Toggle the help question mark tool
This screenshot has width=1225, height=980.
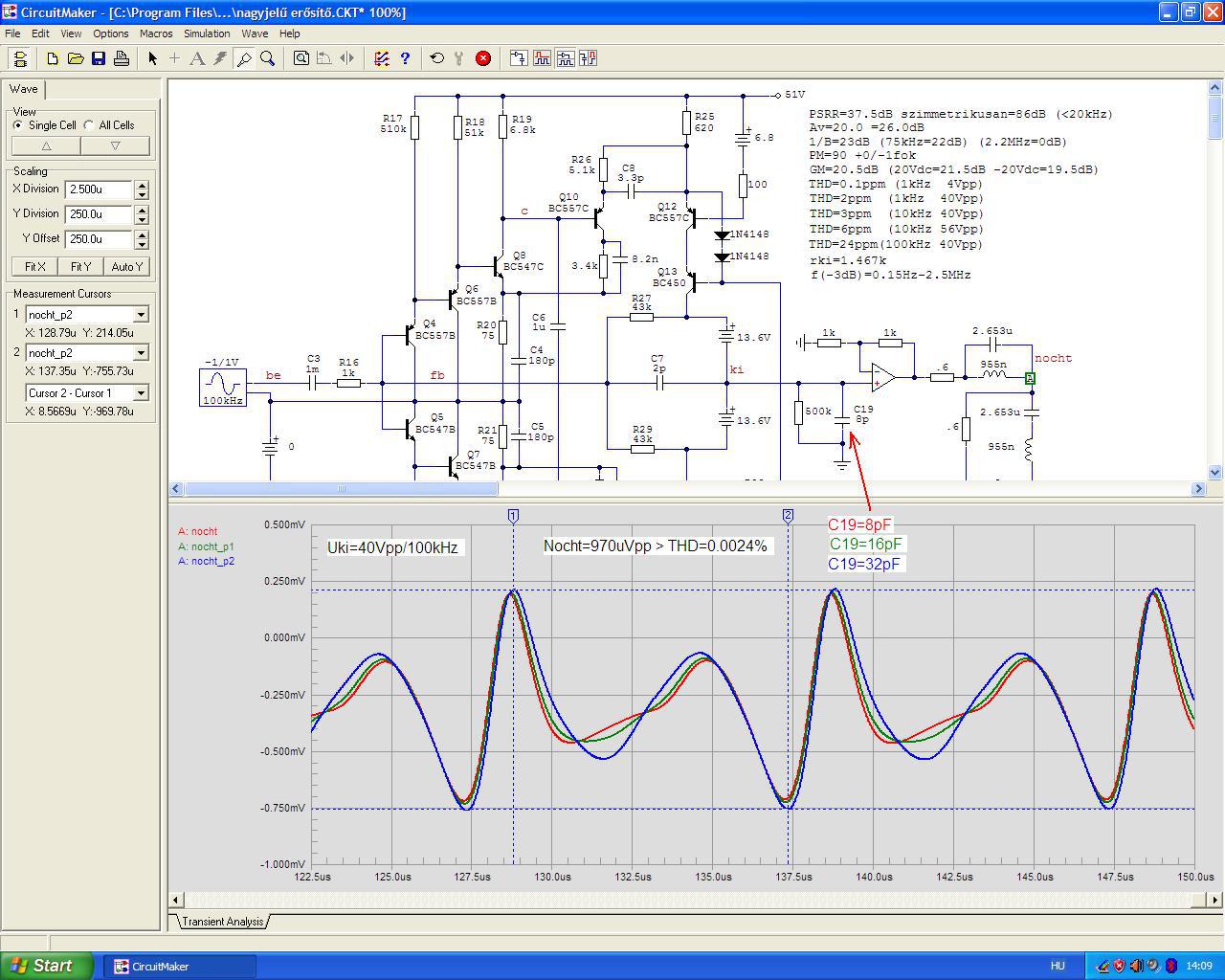(x=405, y=58)
